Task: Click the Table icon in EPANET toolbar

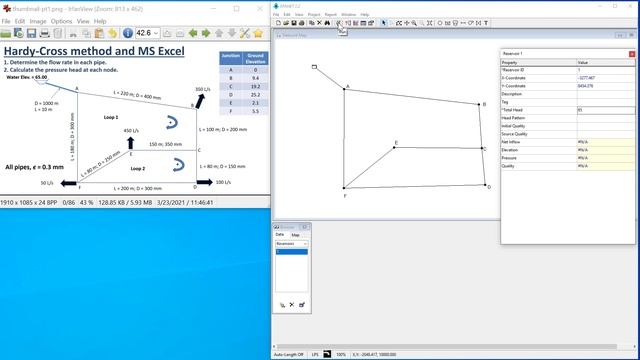Action: click(363, 23)
